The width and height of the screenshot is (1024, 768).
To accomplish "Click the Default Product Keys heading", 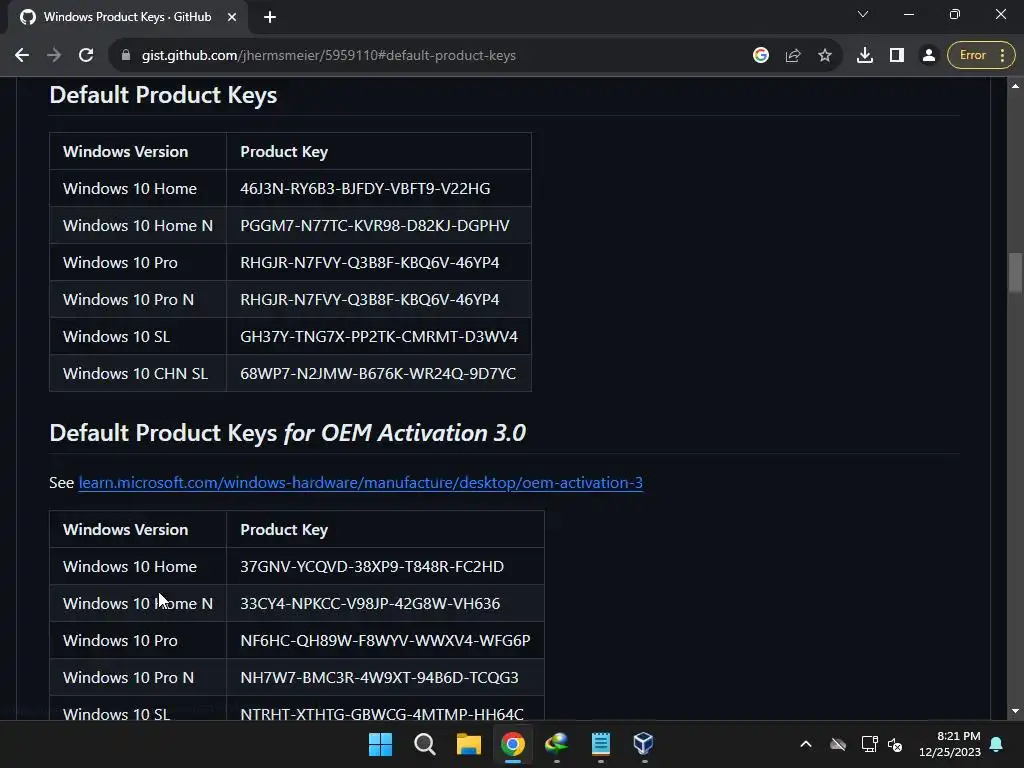I will click(x=163, y=95).
